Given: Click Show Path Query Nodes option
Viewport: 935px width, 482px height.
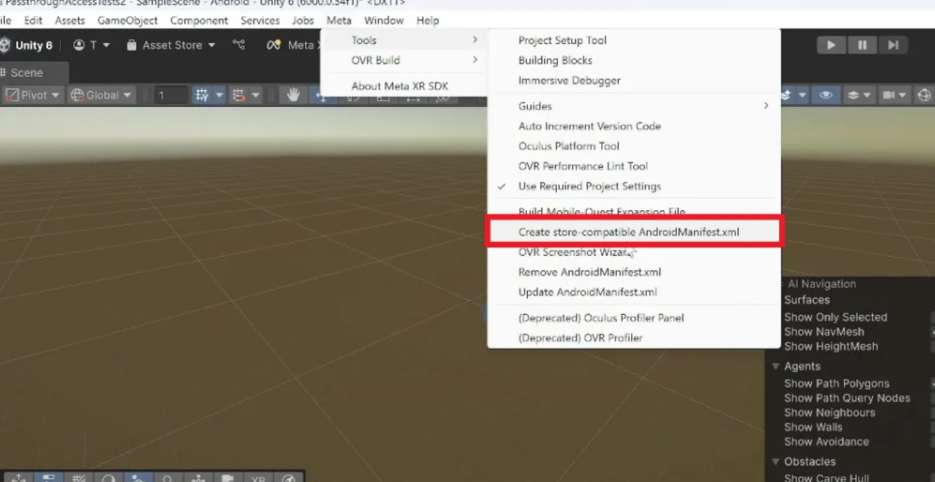Looking at the screenshot, I should click(847, 398).
